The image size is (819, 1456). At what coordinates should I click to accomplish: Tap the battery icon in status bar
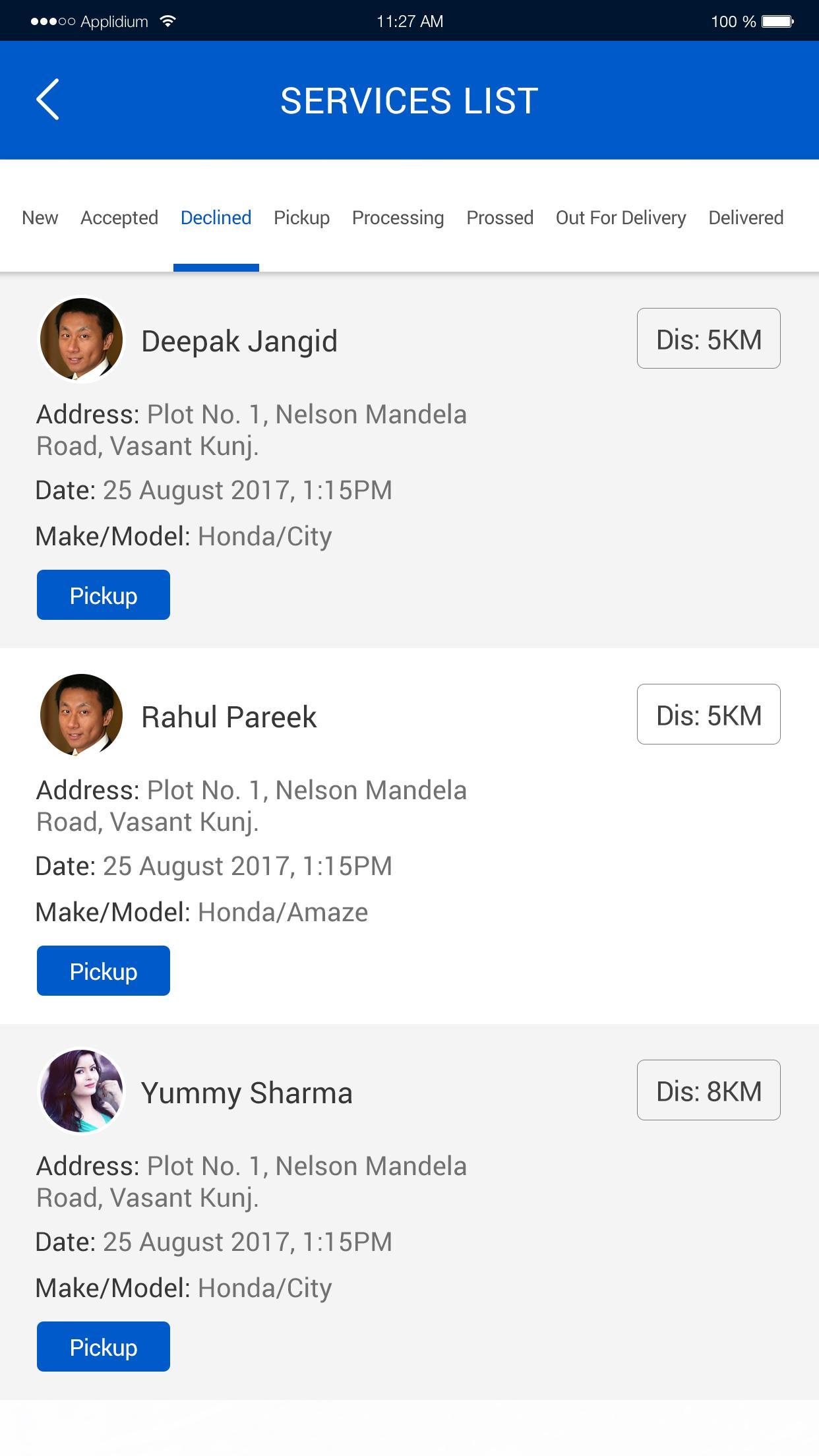pos(777,21)
